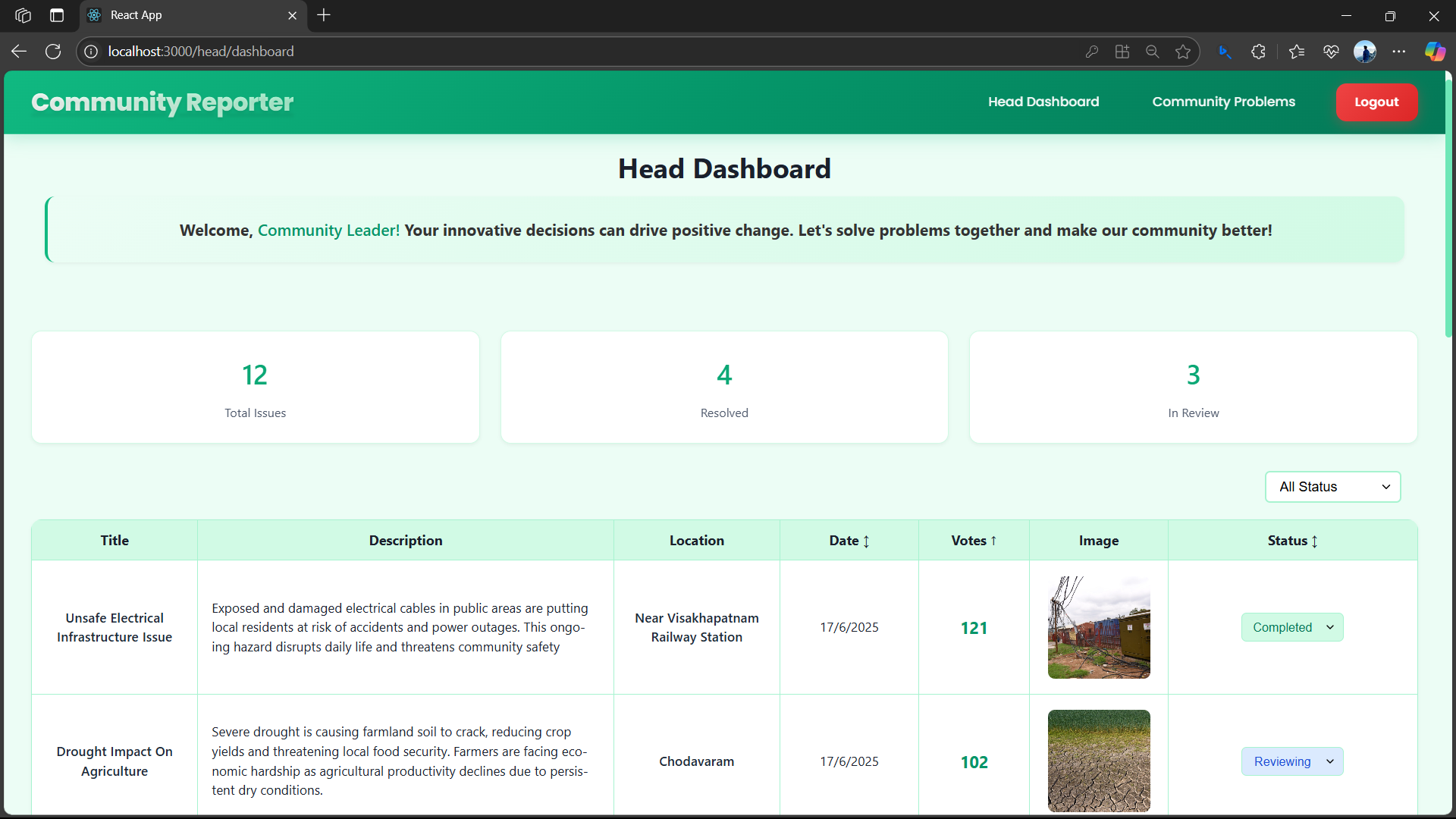Image resolution: width=1456 pixels, height=819 pixels.
Task: Open the All Status filter dropdown
Action: 1332,487
